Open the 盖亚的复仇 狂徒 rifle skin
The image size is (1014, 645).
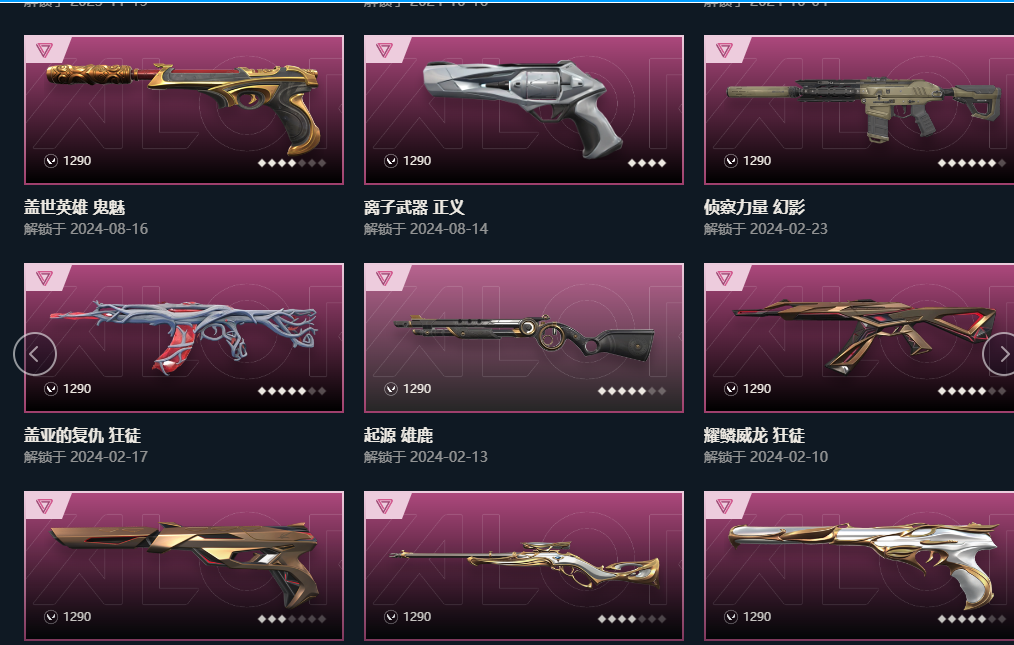(x=184, y=338)
